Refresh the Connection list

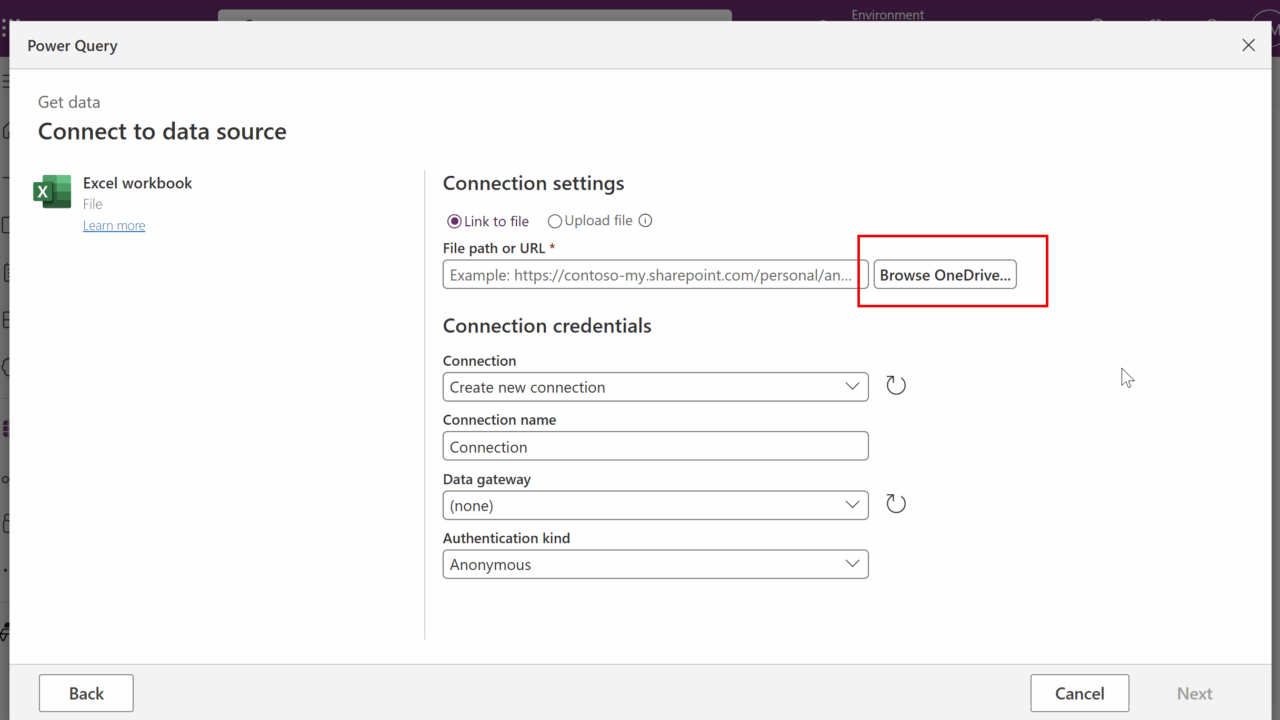tap(896, 386)
